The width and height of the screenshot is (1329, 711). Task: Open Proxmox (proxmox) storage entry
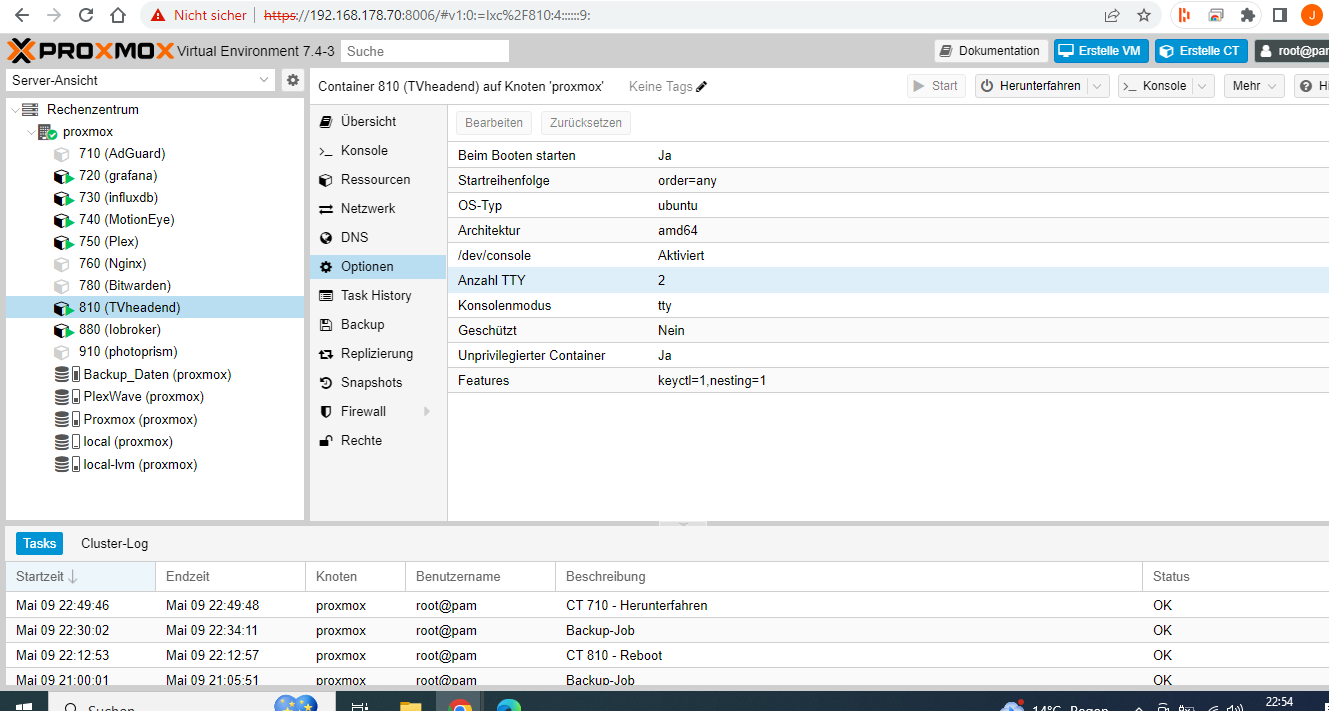140,419
